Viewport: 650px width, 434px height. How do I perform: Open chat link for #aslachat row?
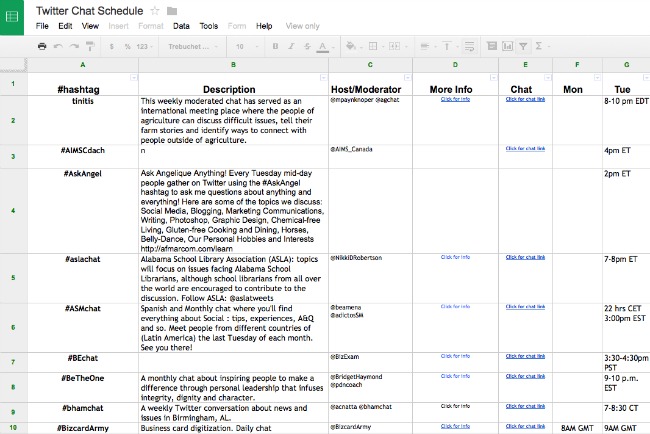(525, 257)
